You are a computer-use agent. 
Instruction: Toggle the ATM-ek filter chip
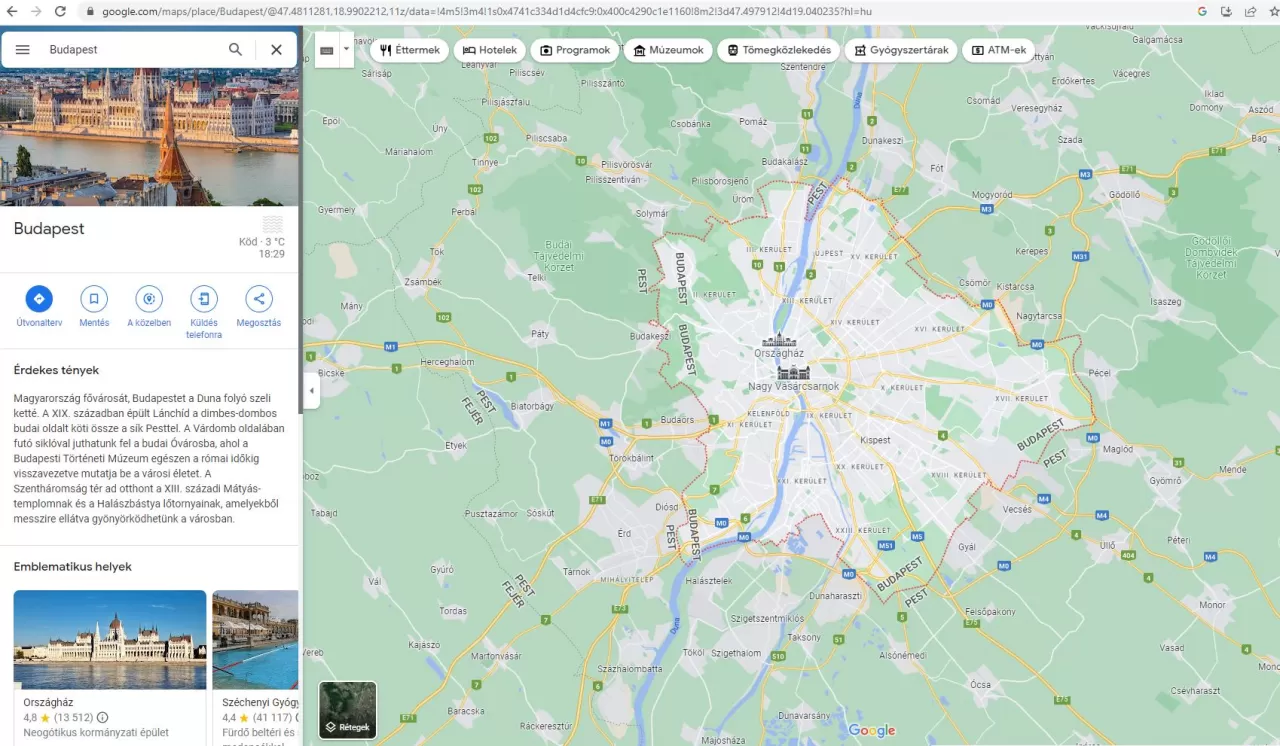point(998,49)
